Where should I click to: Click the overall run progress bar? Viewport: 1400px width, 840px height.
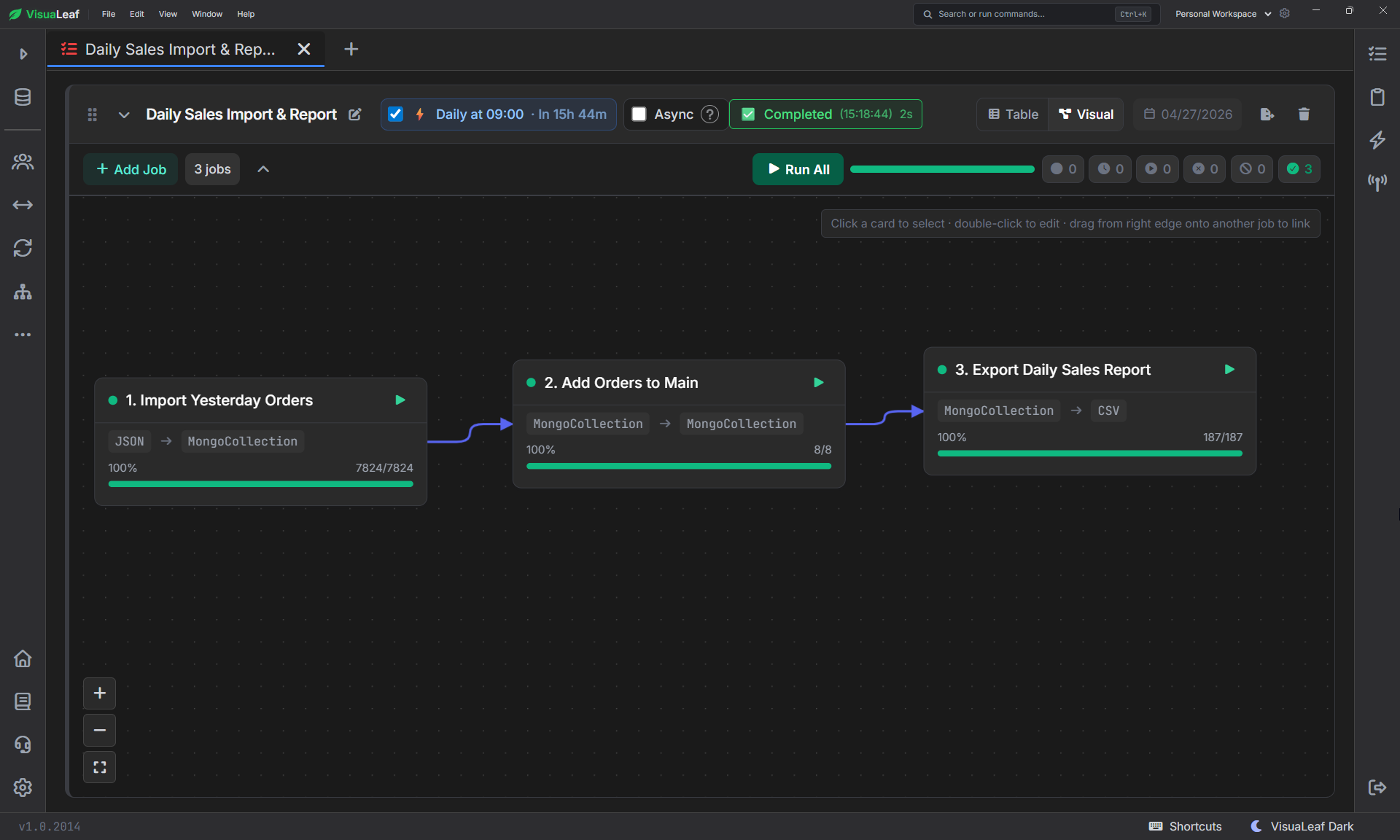pyautogui.click(x=942, y=169)
